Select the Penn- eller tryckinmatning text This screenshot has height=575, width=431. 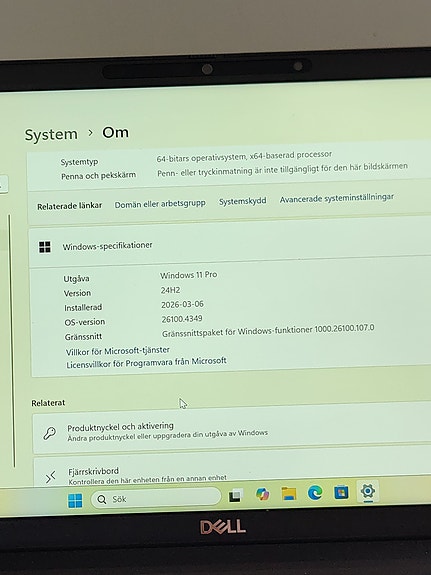282,169
